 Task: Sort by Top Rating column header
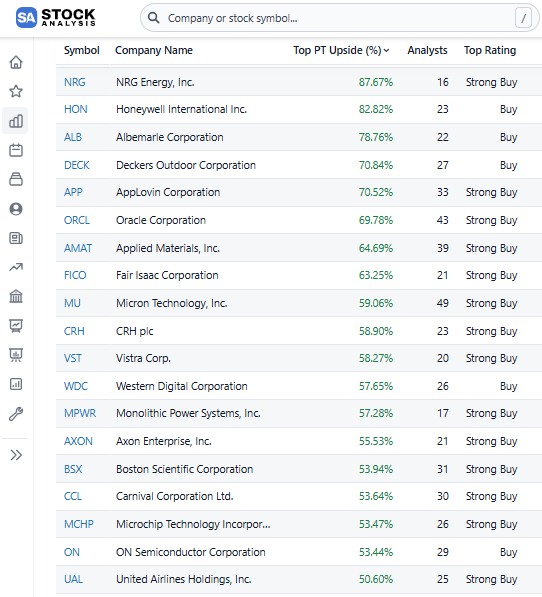click(x=490, y=50)
